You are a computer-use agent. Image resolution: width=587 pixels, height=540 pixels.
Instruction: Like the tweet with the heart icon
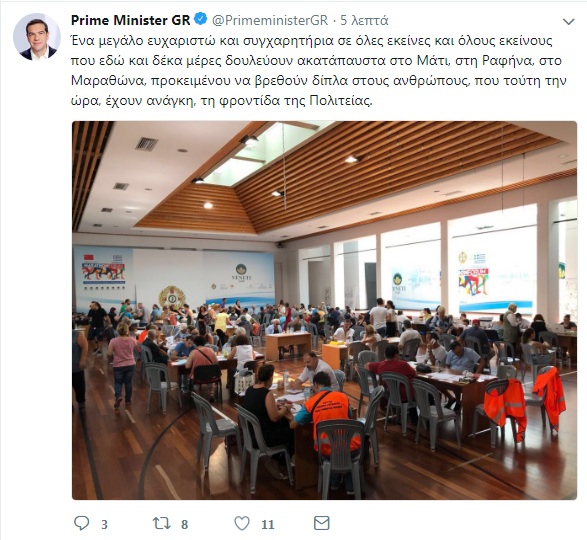(242, 523)
